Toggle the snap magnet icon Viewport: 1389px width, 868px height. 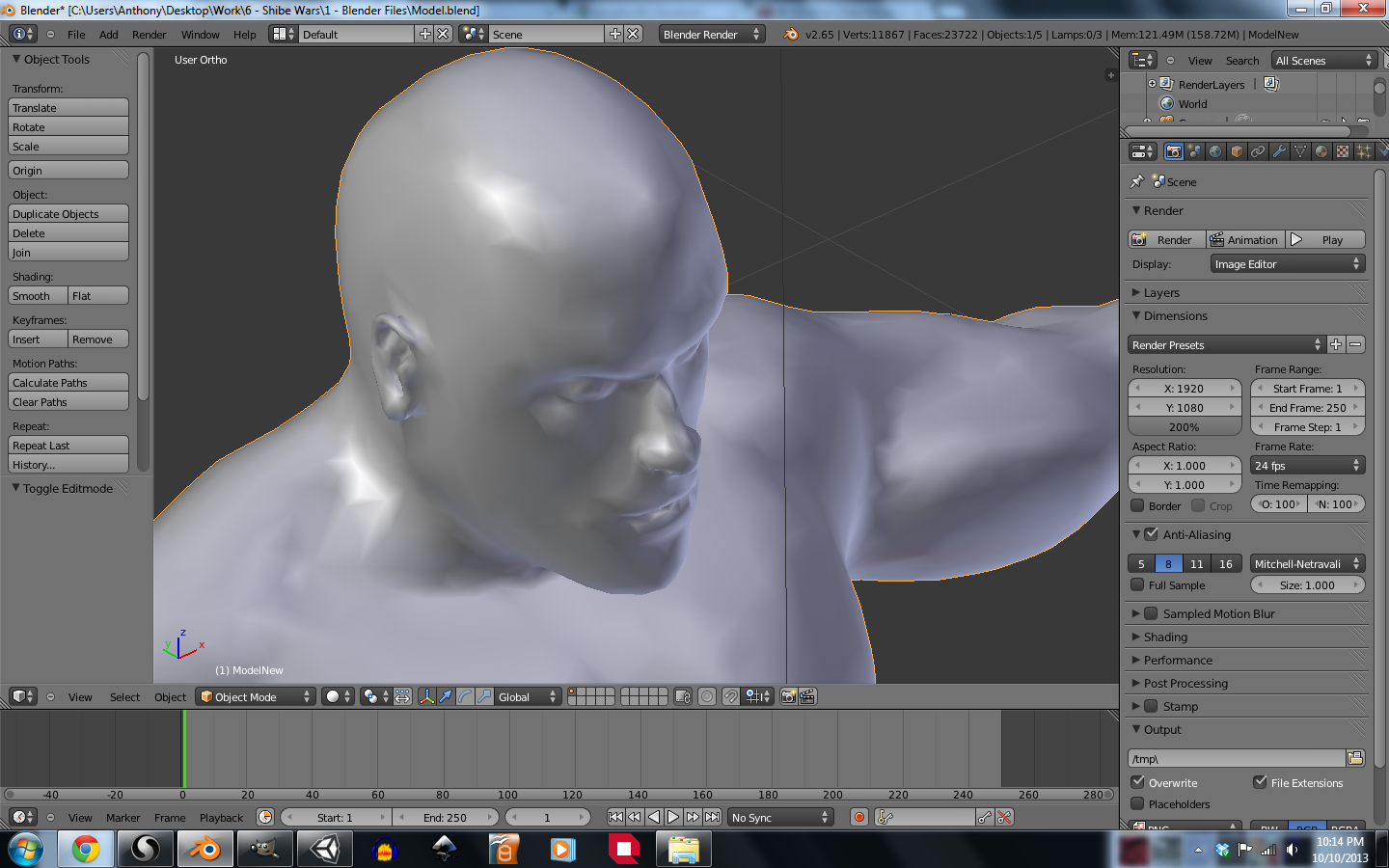(x=731, y=696)
